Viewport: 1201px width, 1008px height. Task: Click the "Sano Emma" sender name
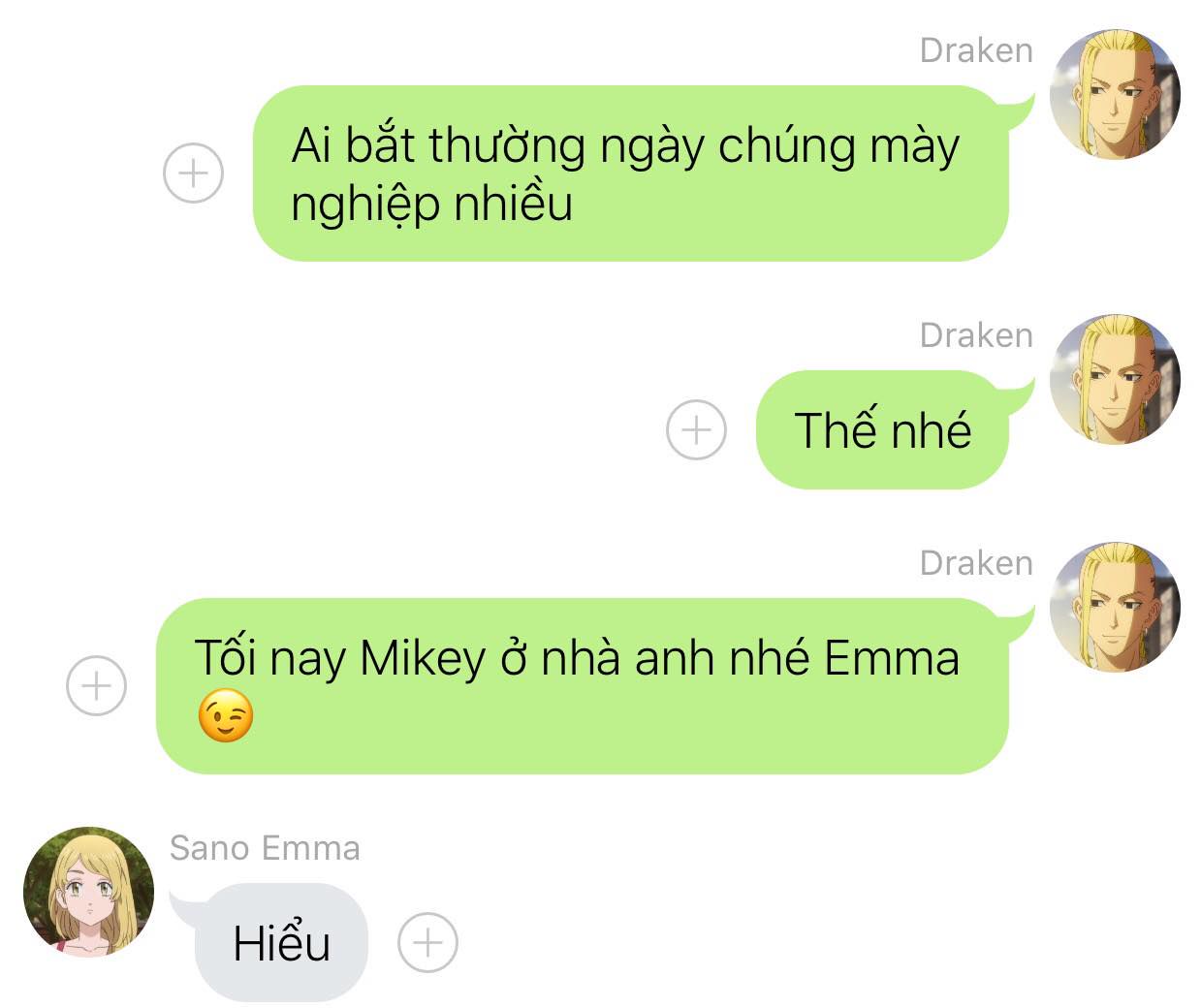tap(265, 848)
